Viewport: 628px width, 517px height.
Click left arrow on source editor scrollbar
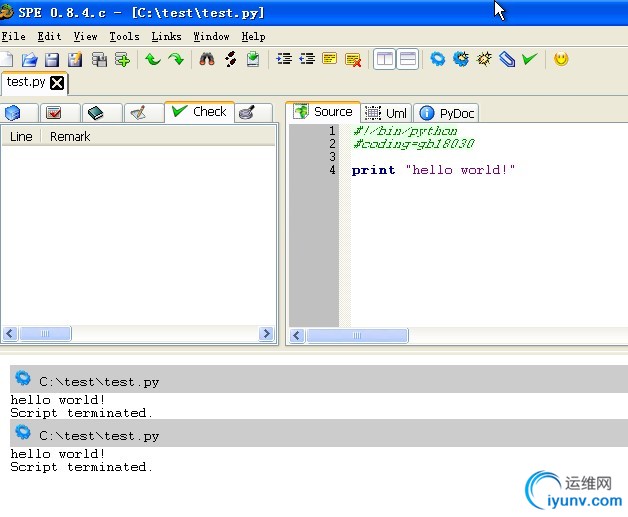(x=297, y=335)
